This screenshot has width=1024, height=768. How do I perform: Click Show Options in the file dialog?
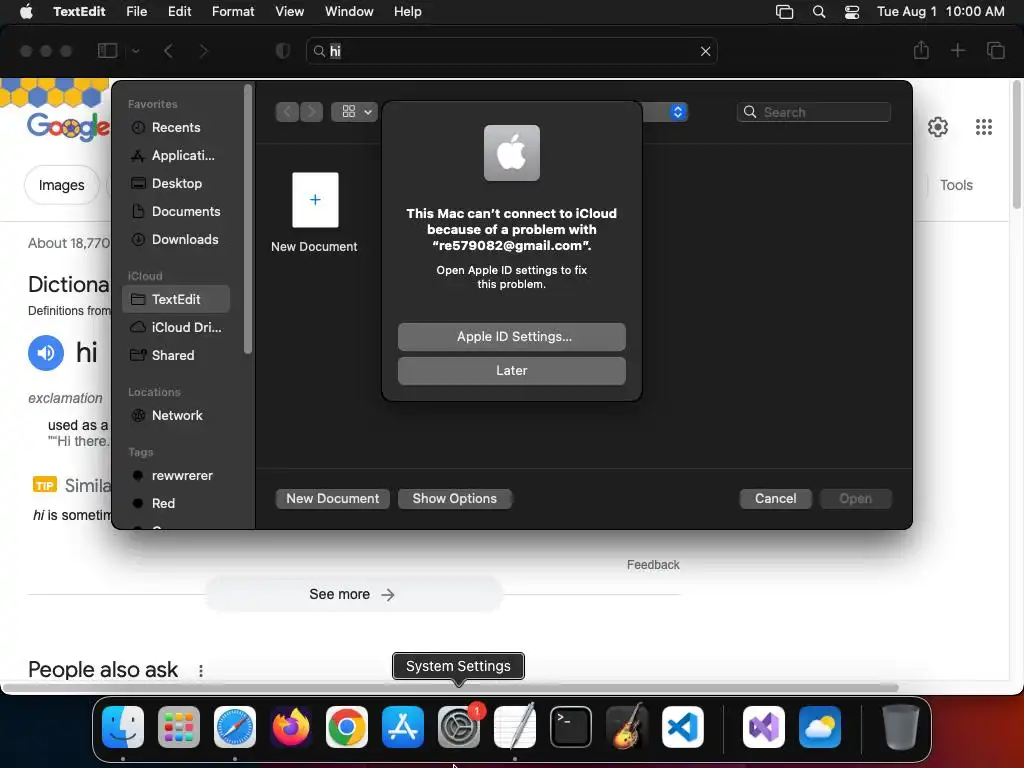pos(455,498)
